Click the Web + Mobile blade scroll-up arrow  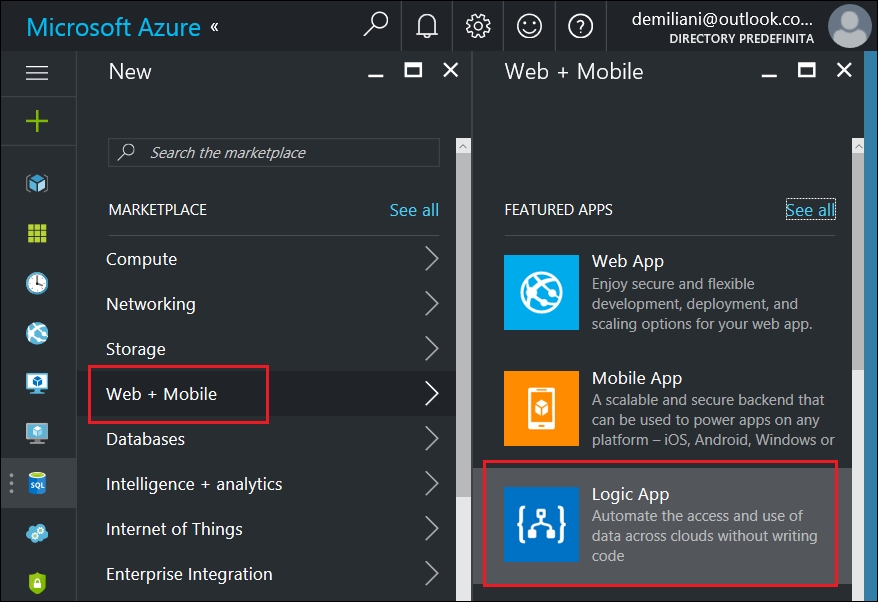[x=858, y=146]
